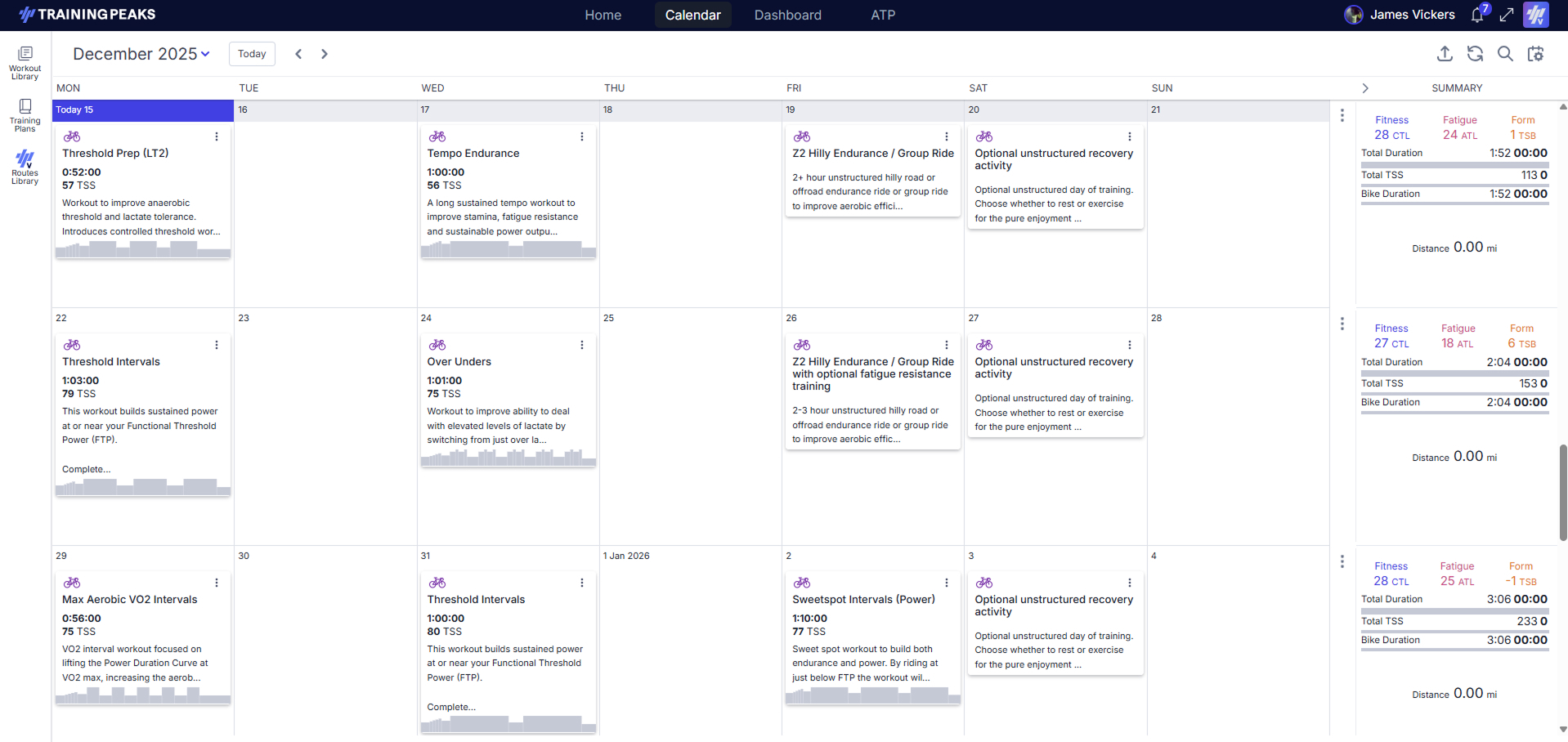
Task: Refresh the calendar with sync icon
Action: pyautogui.click(x=1475, y=54)
